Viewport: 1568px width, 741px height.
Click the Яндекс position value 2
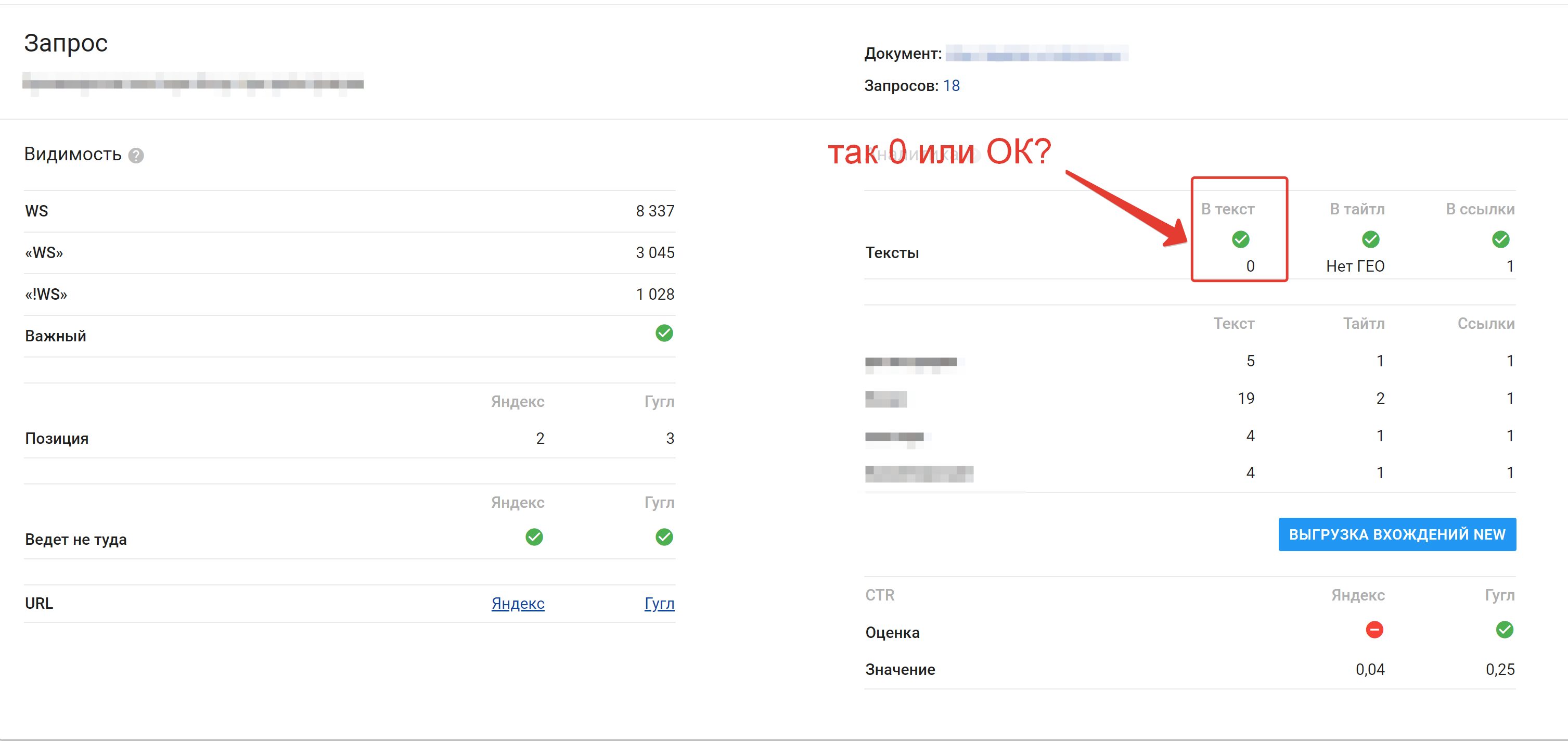(539, 438)
